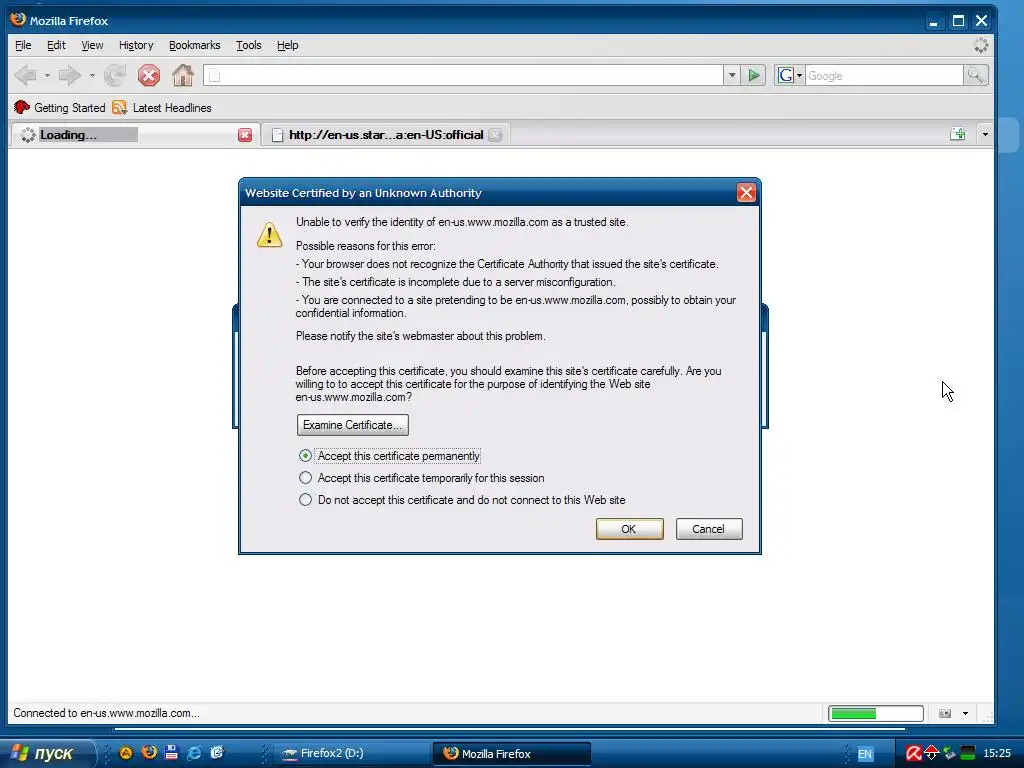Open the back history dropdown arrow
Screen dimensions: 1024x768
pyautogui.click(x=47, y=76)
